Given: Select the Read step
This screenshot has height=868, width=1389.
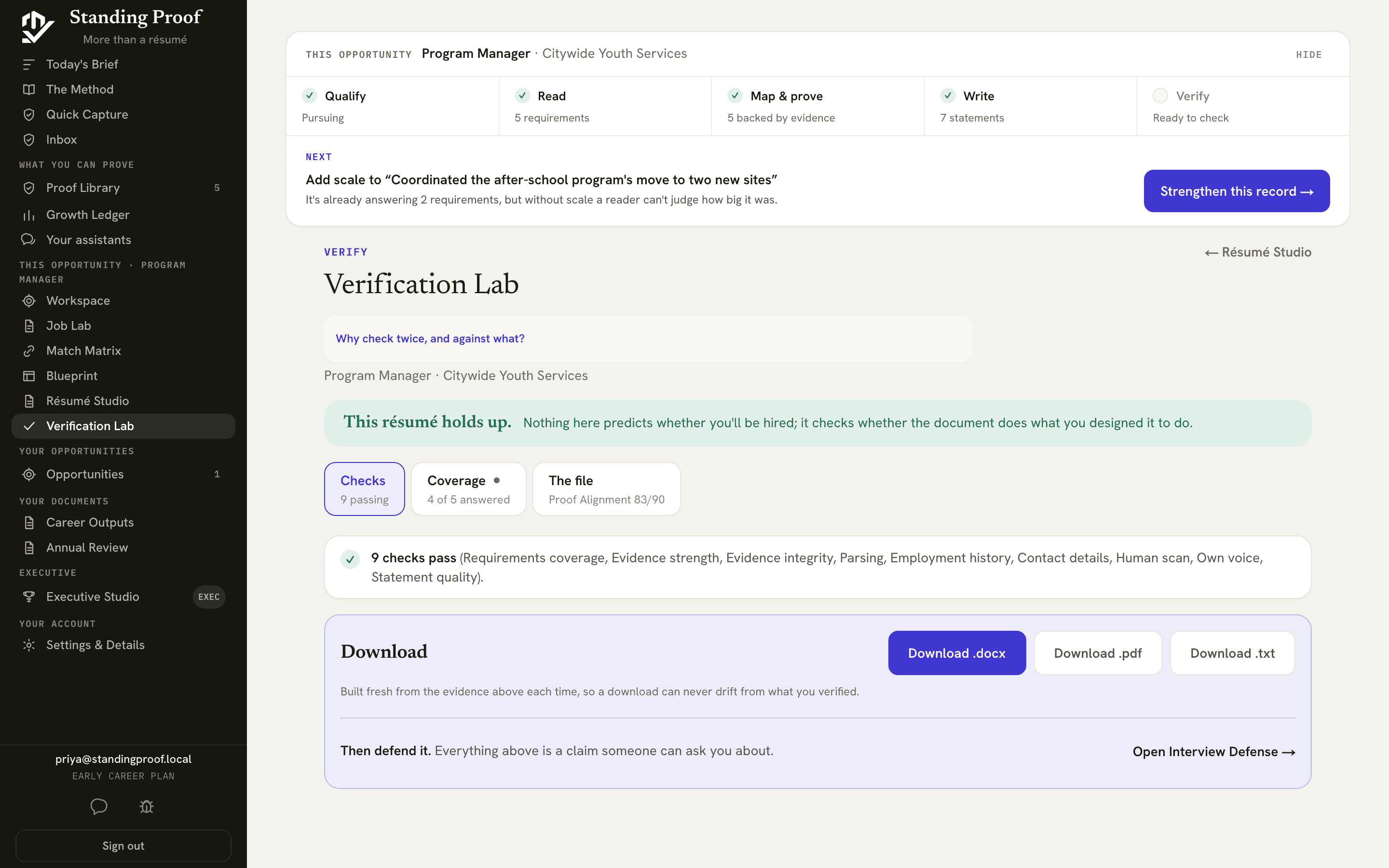Looking at the screenshot, I should (x=605, y=106).
